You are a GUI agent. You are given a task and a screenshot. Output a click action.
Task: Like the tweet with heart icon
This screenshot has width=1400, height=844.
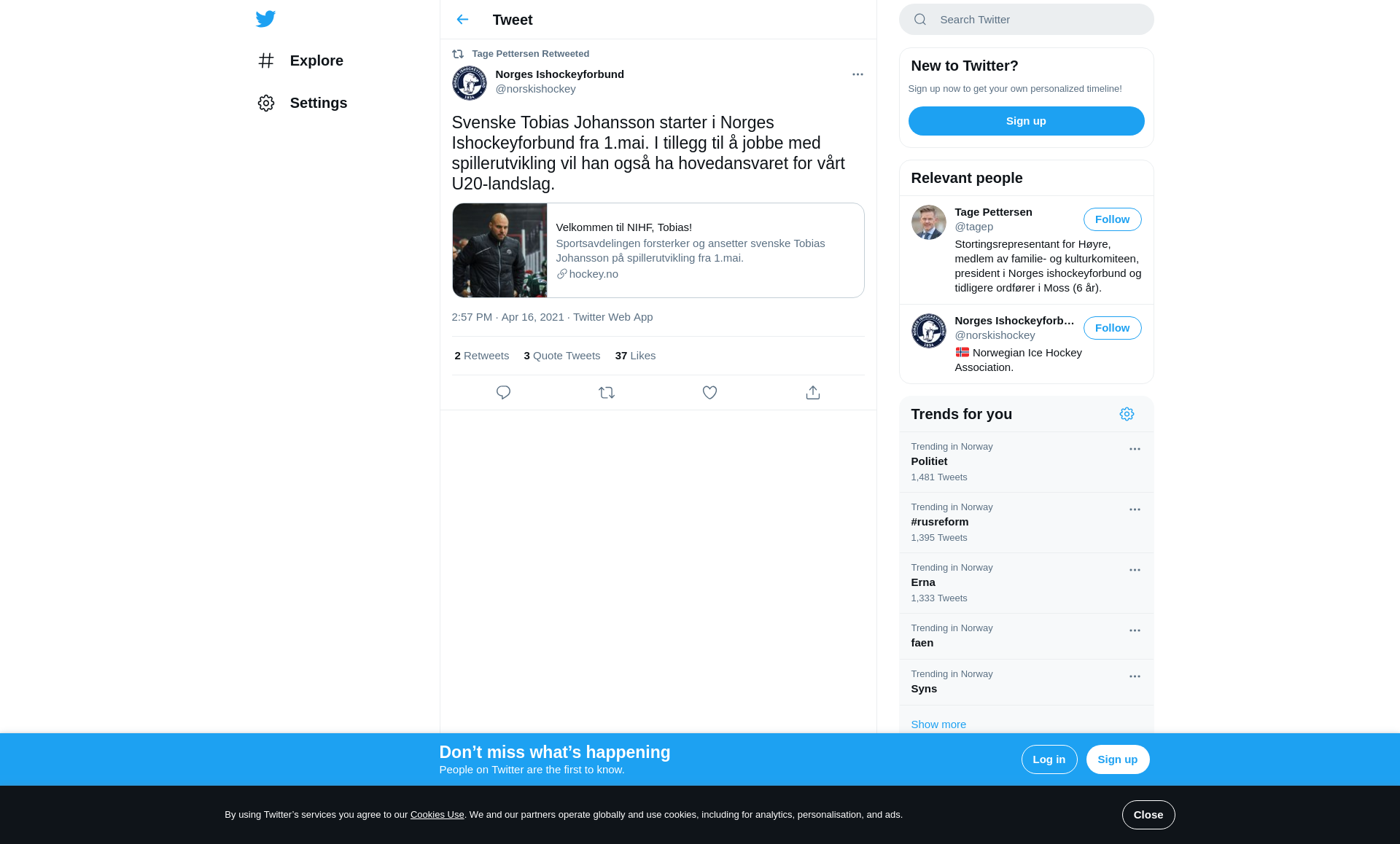(709, 393)
